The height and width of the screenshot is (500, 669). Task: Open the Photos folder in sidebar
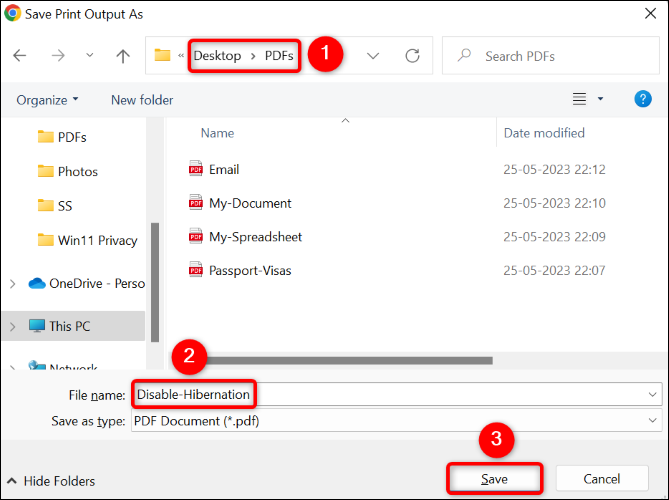tap(68, 172)
